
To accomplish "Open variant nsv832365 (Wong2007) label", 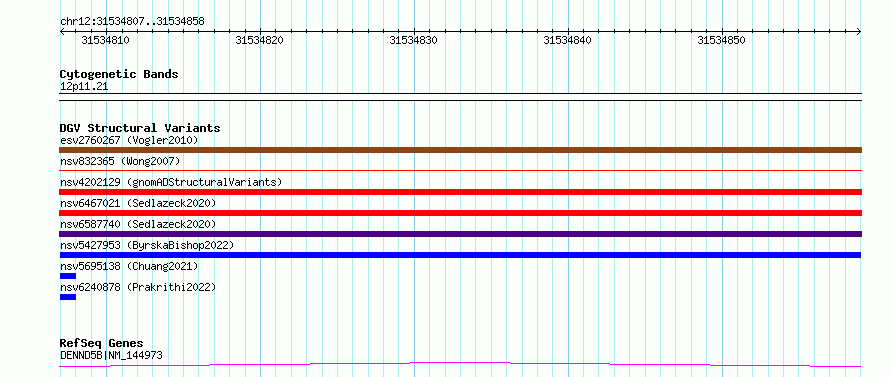I will pos(120,161).
